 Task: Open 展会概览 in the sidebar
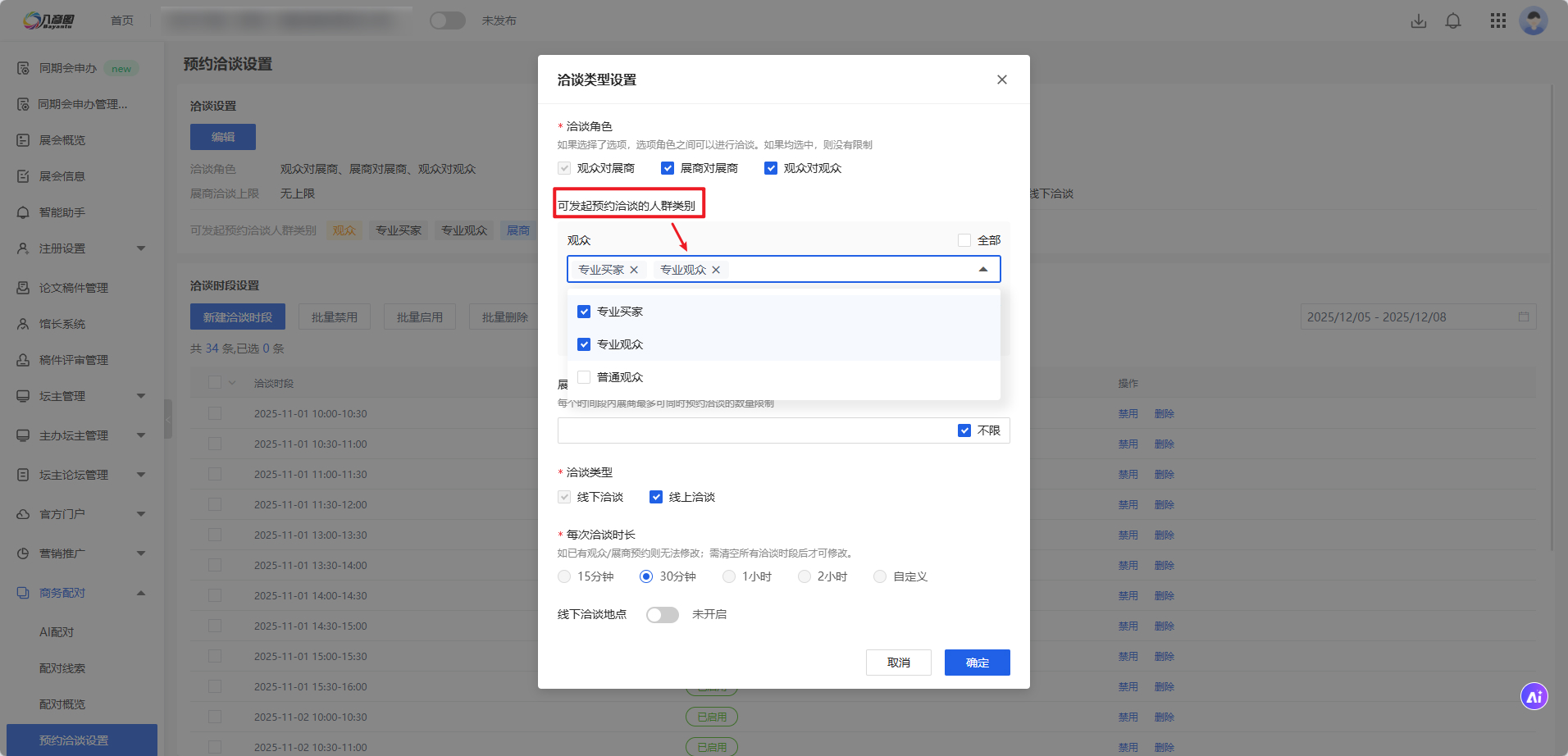coord(62,140)
